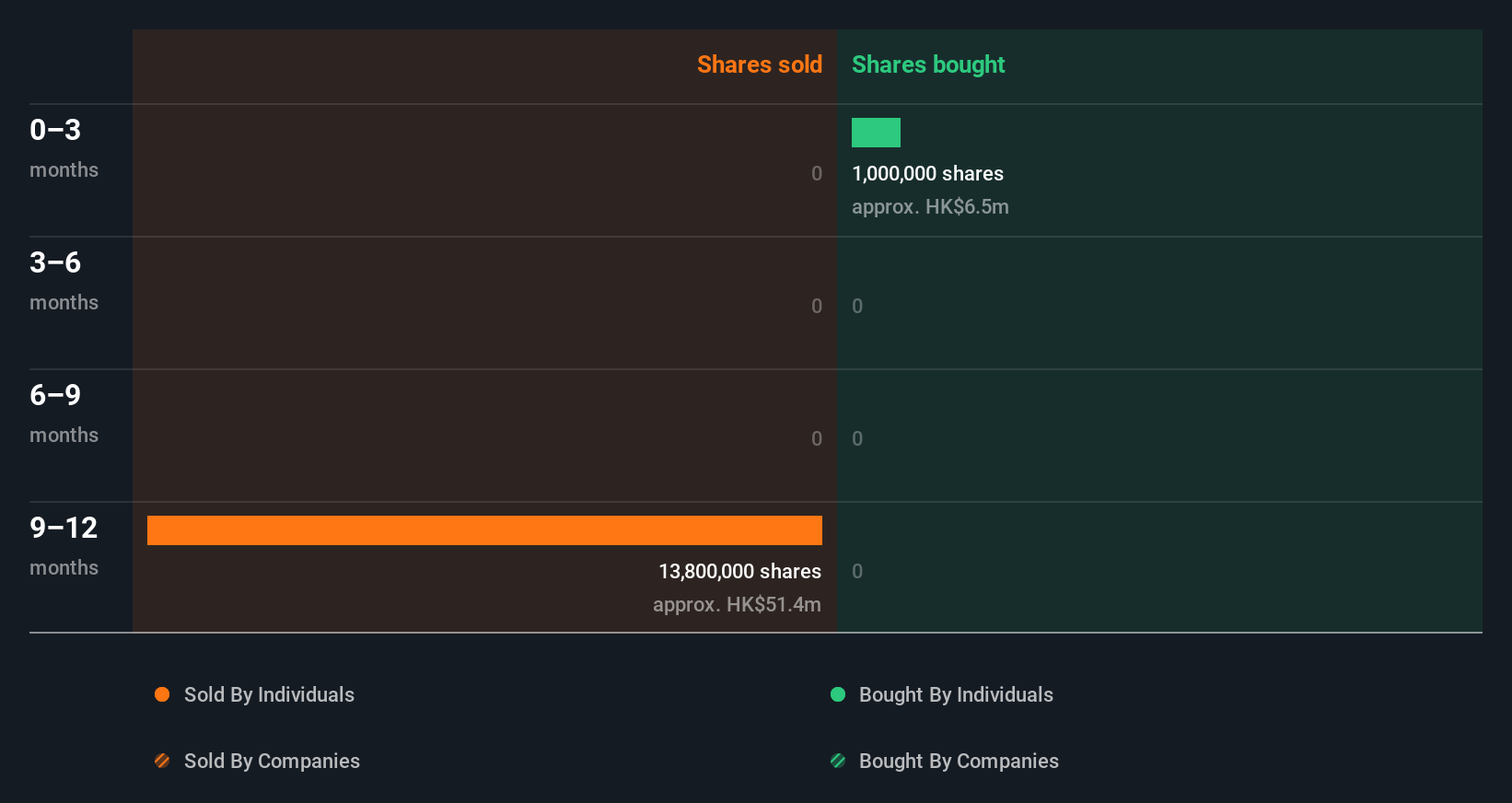Toggle the Bought By Individuals legend label
Viewport: 1512px width, 803px height.
956,694
